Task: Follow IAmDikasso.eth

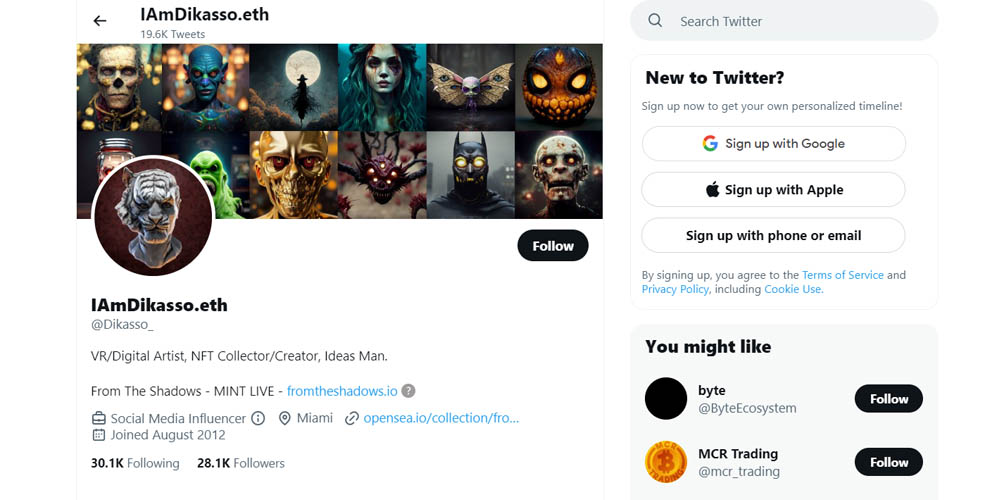Action: tap(553, 246)
